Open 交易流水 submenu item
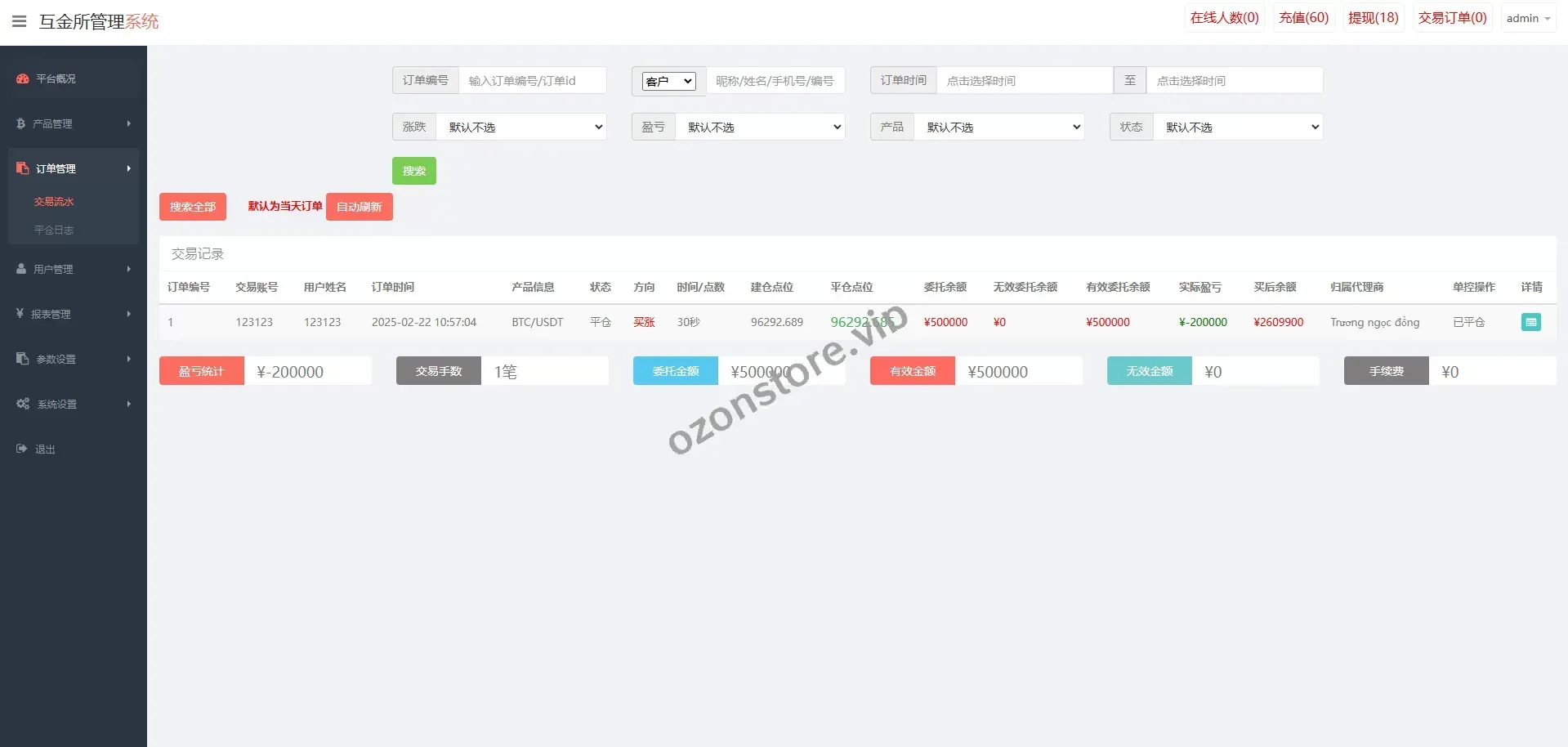This screenshot has width=1568, height=747. (54, 202)
